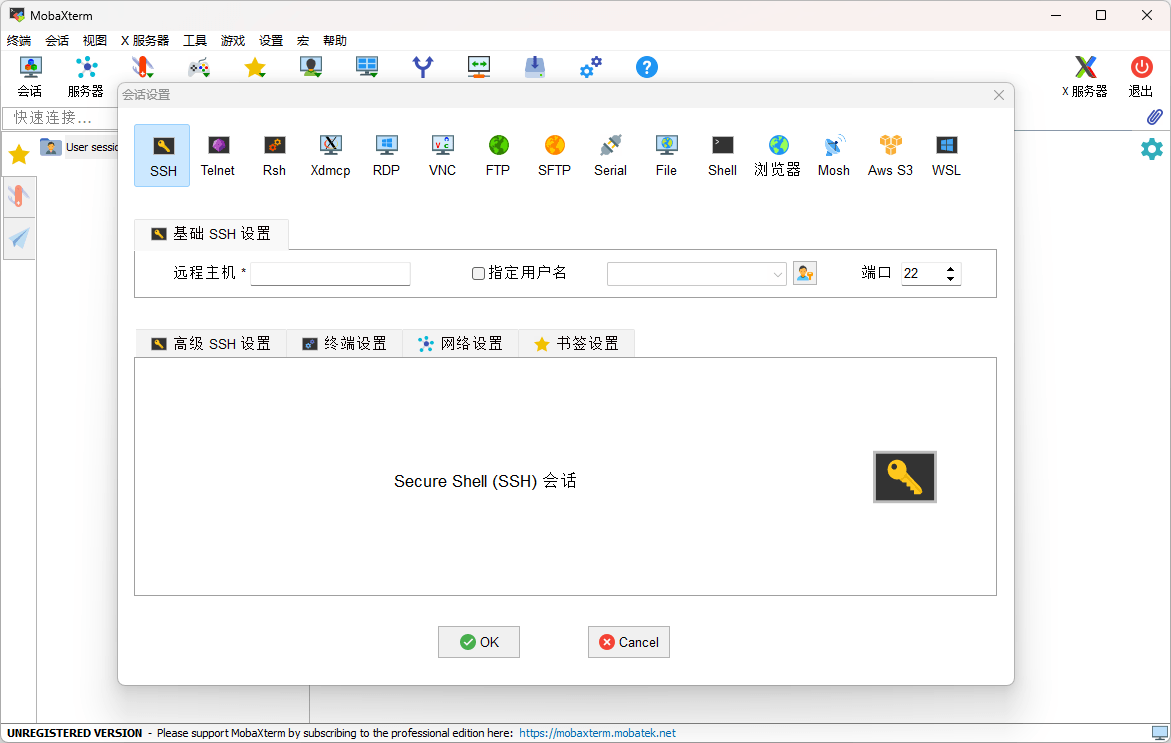Open the 终端设置 tab
Viewport: 1171px width, 743px height.
pos(344,343)
